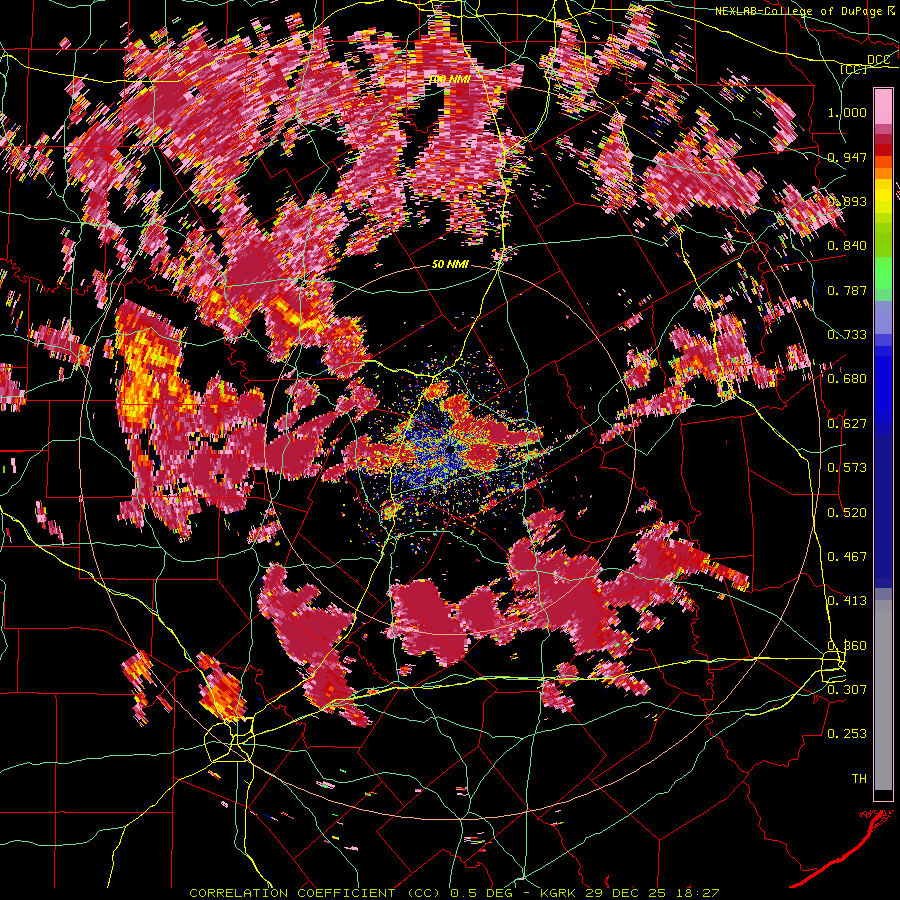The width and height of the screenshot is (900, 900).
Task: Click the NEXLAB-College of DuPage label
Action: (x=806, y=11)
